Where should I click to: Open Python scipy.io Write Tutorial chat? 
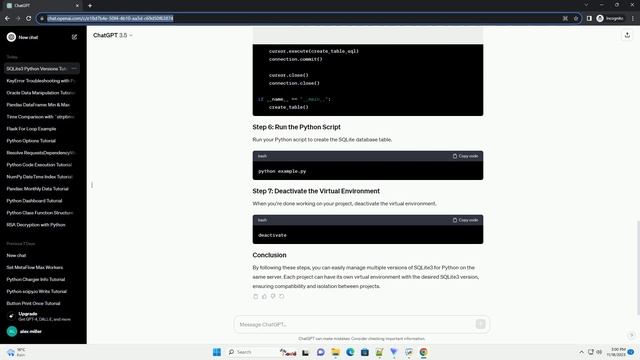pos(42,291)
